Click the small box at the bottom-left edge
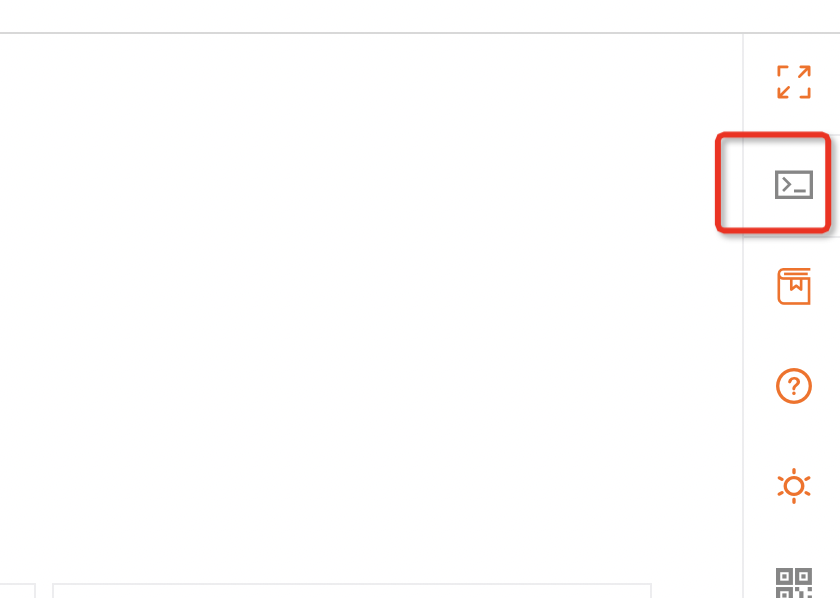Image resolution: width=840 pixels, height=598 pixels. [18, 590]
